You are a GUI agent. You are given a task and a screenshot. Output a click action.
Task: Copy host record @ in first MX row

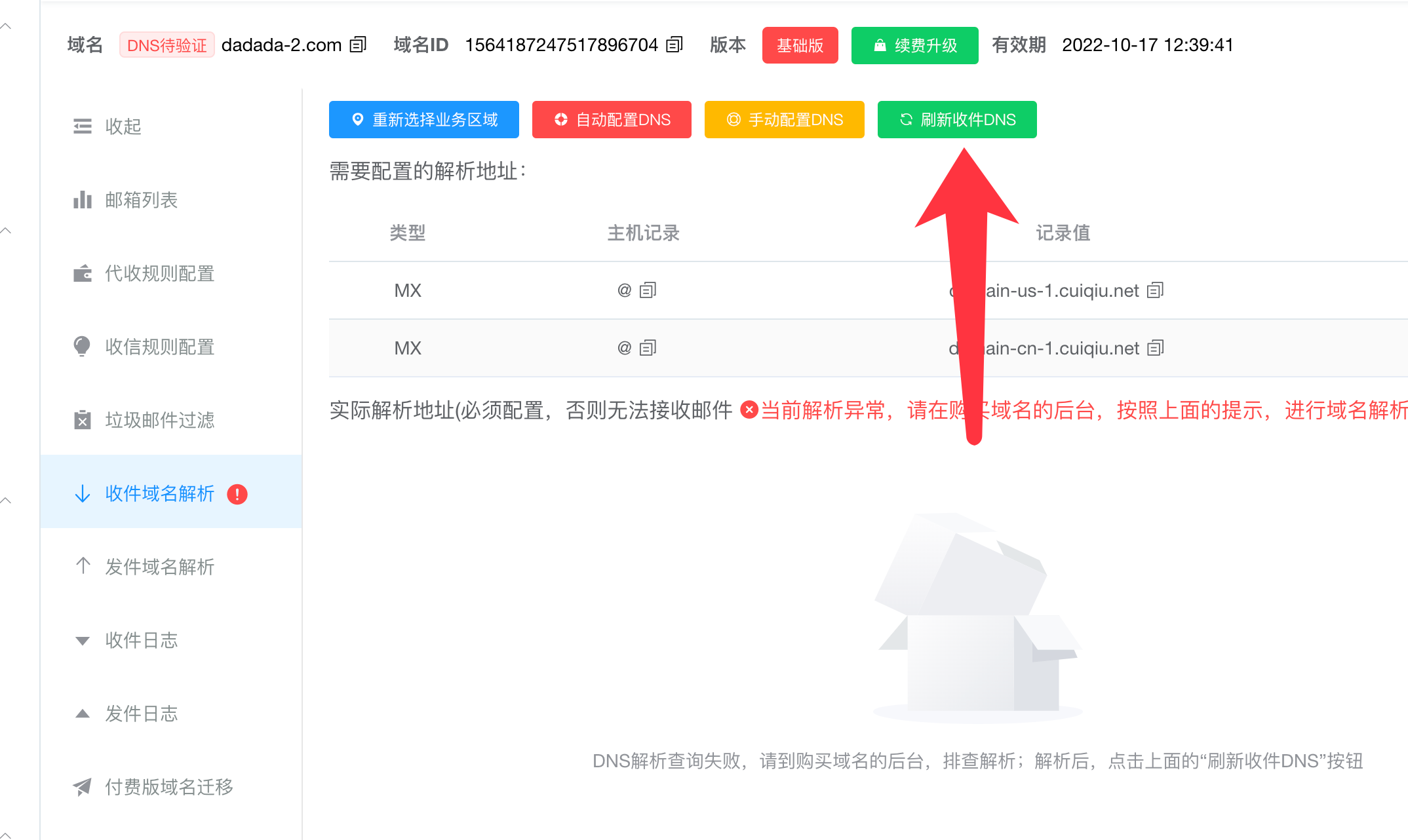[x=648, y=290]
